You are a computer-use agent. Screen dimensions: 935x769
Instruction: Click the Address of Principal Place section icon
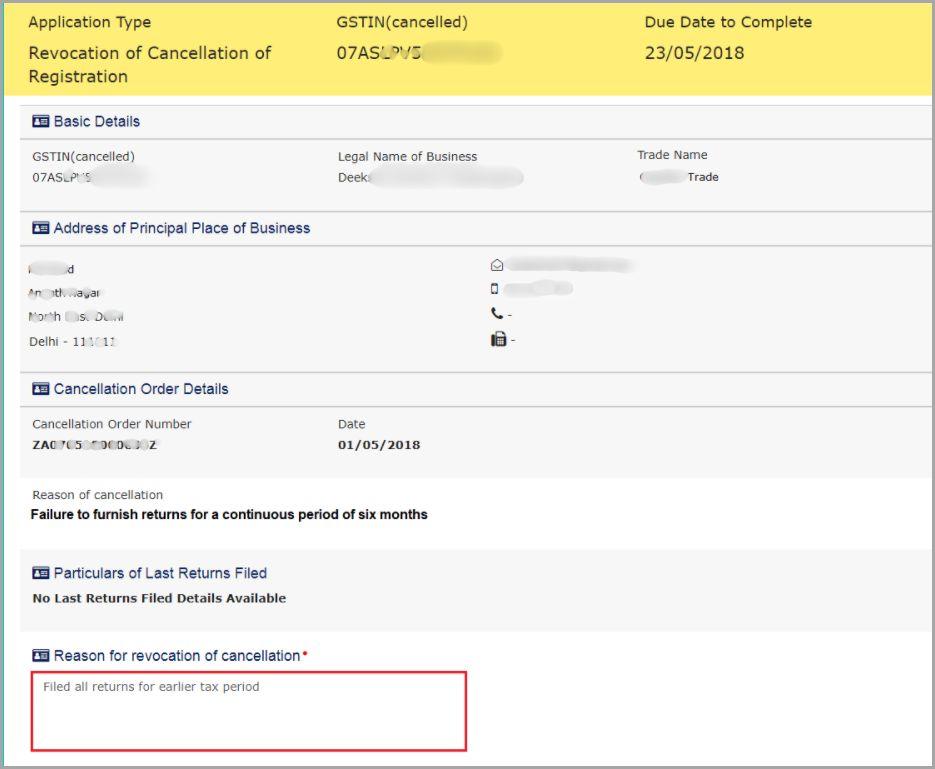[40, 228]
